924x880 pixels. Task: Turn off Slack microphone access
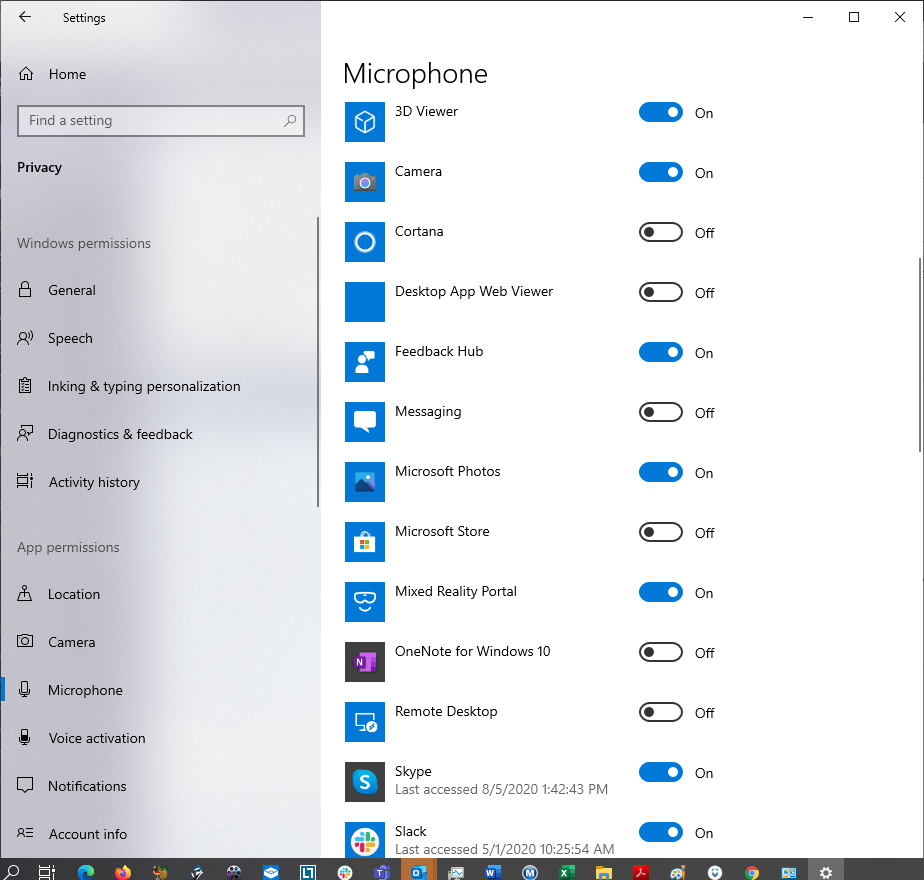point(661,833)
